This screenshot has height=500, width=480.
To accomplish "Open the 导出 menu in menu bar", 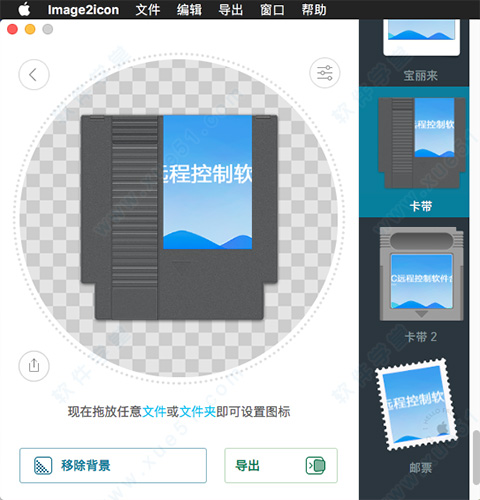I will click(231, 9).
